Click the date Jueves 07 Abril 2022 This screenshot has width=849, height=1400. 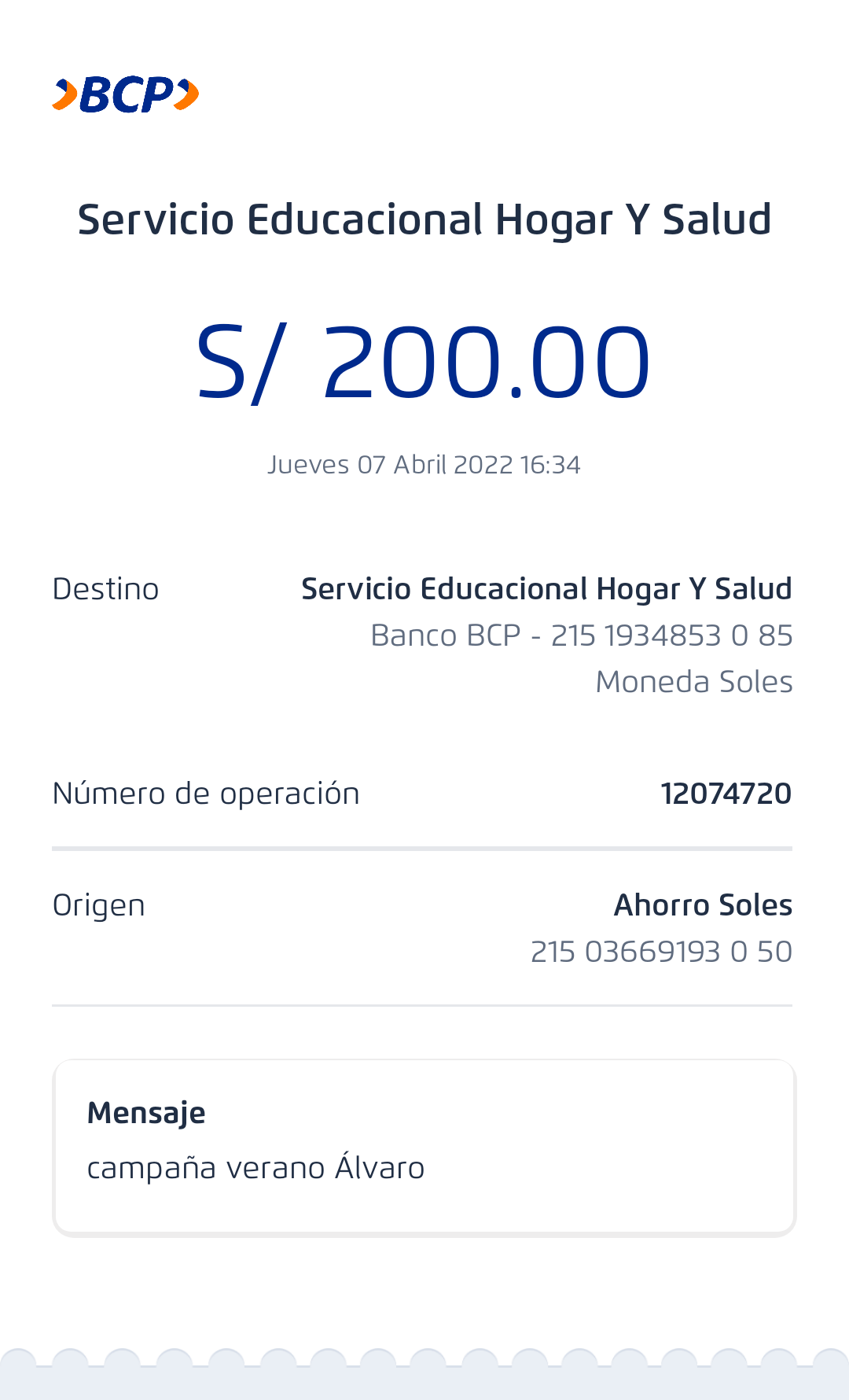click(424, 465)
